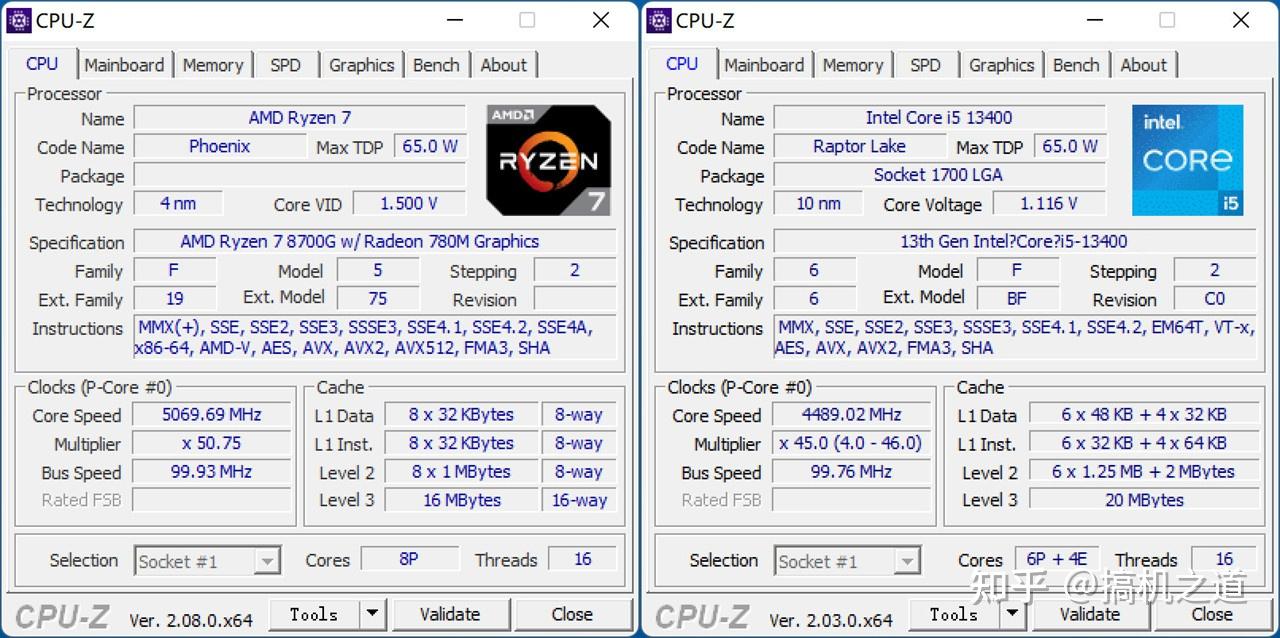Screen dimensions: 1280x638
Task: Click the Specification field showing AMD Ryzen 7 8700G
Action: (380, 241)
